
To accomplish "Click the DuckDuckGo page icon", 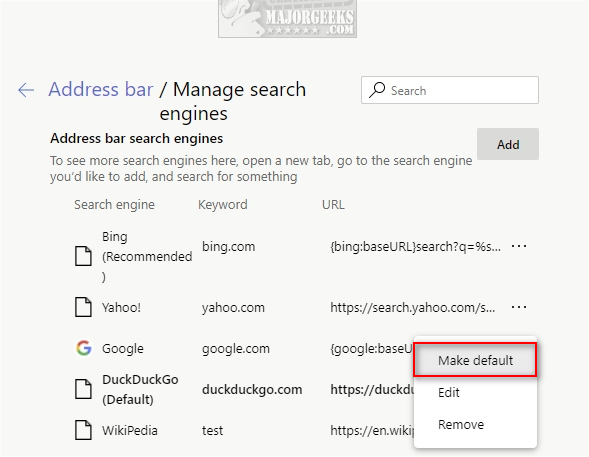I will (x=83, y=389).
